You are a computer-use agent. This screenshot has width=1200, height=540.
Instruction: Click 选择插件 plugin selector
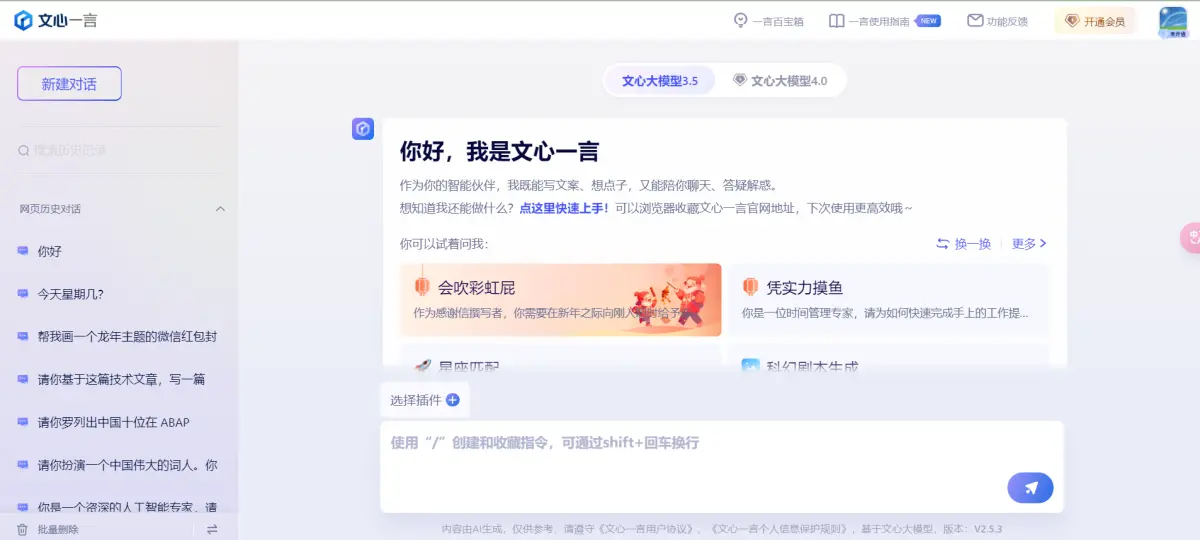(x=424, y=400)
